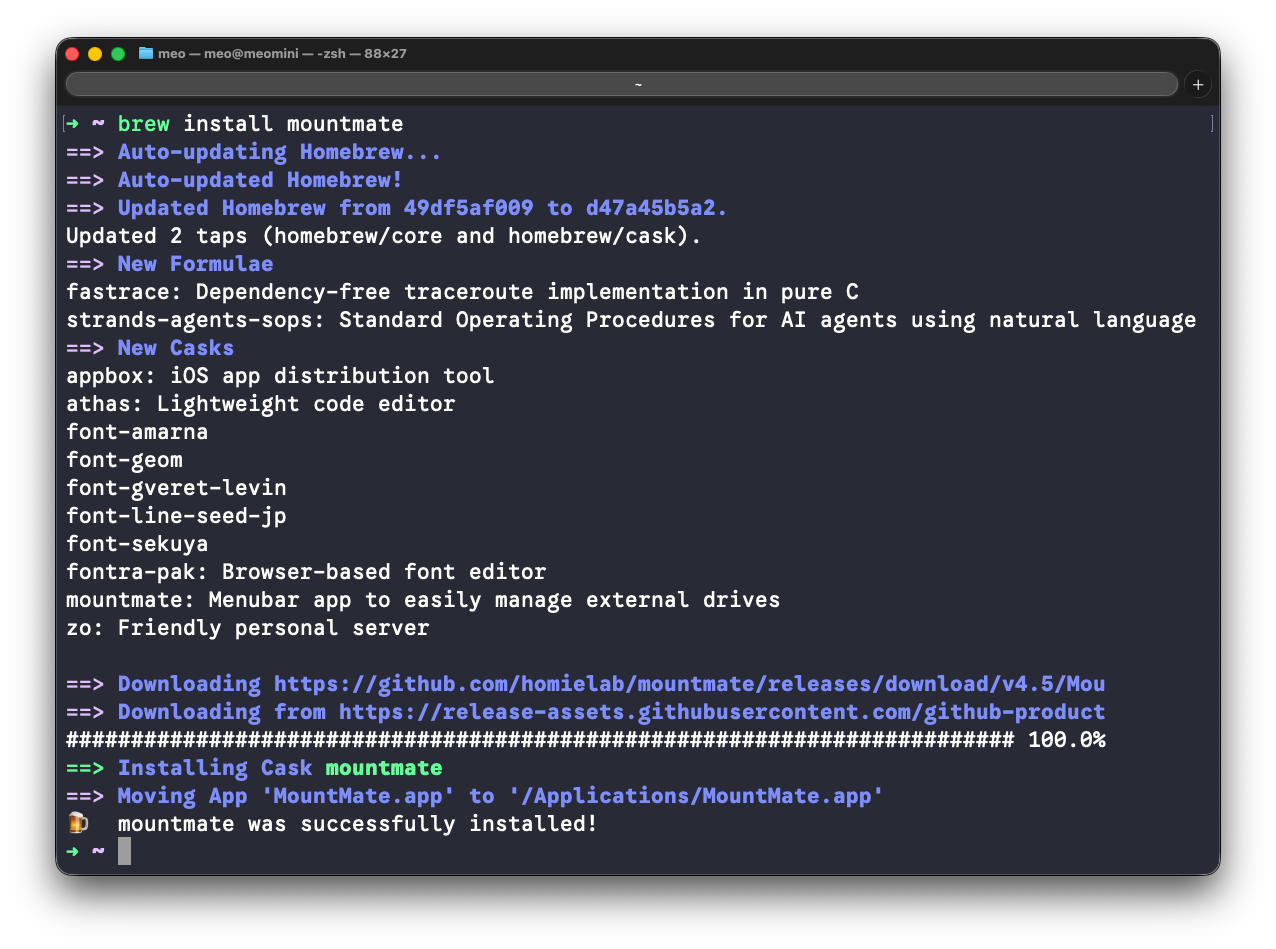
Task: Open a new tab with the plus button
Action: click(x=1197, y=84)
